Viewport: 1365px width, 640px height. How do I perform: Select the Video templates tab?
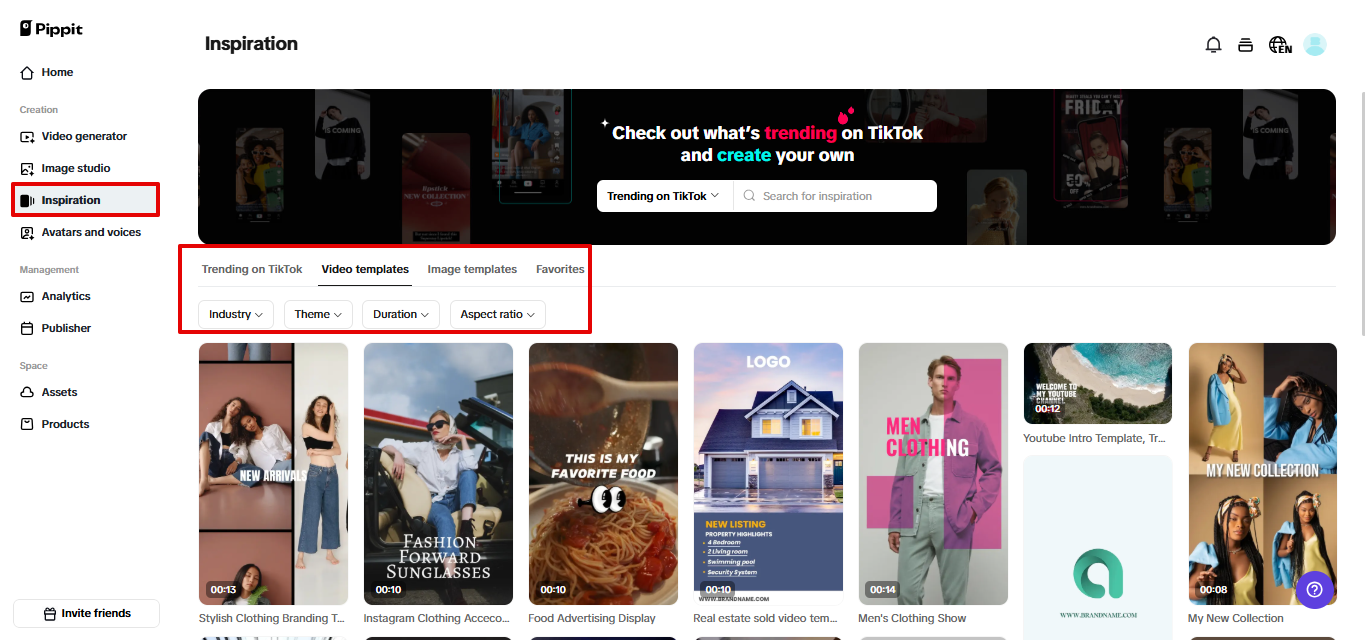365,269
